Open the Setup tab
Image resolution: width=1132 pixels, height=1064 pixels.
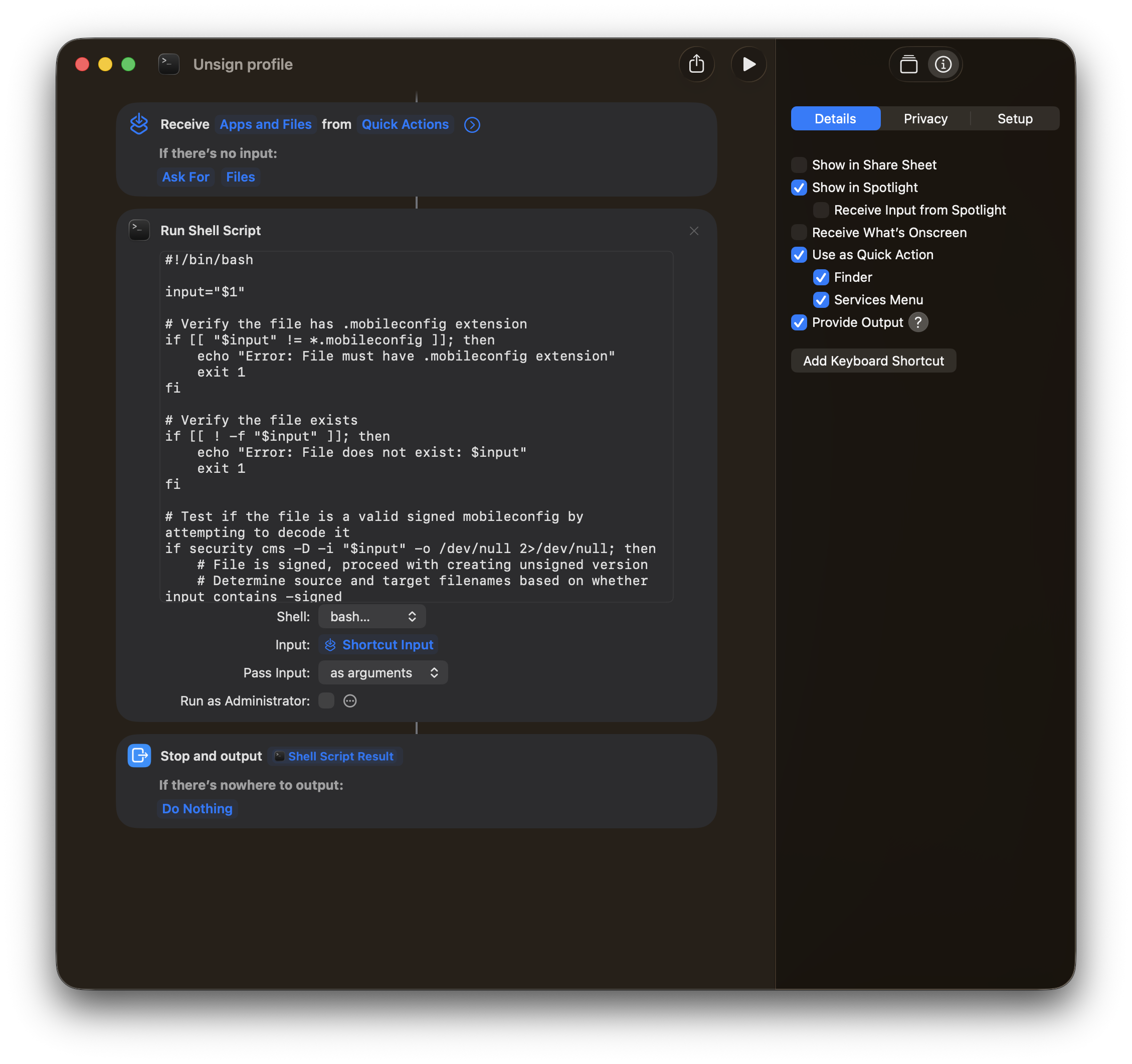pos(1014,118)
